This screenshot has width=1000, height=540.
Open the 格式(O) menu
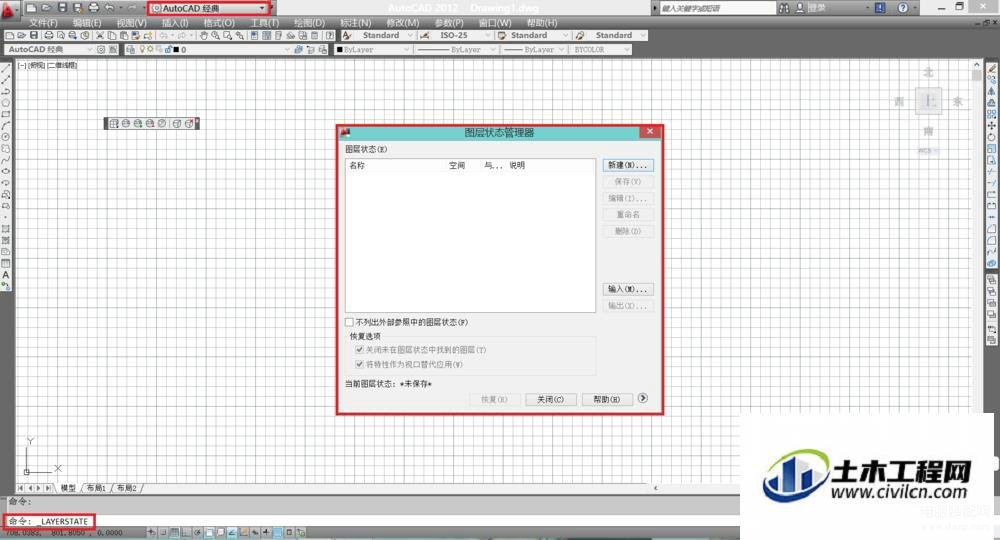(x=219, y=23)
